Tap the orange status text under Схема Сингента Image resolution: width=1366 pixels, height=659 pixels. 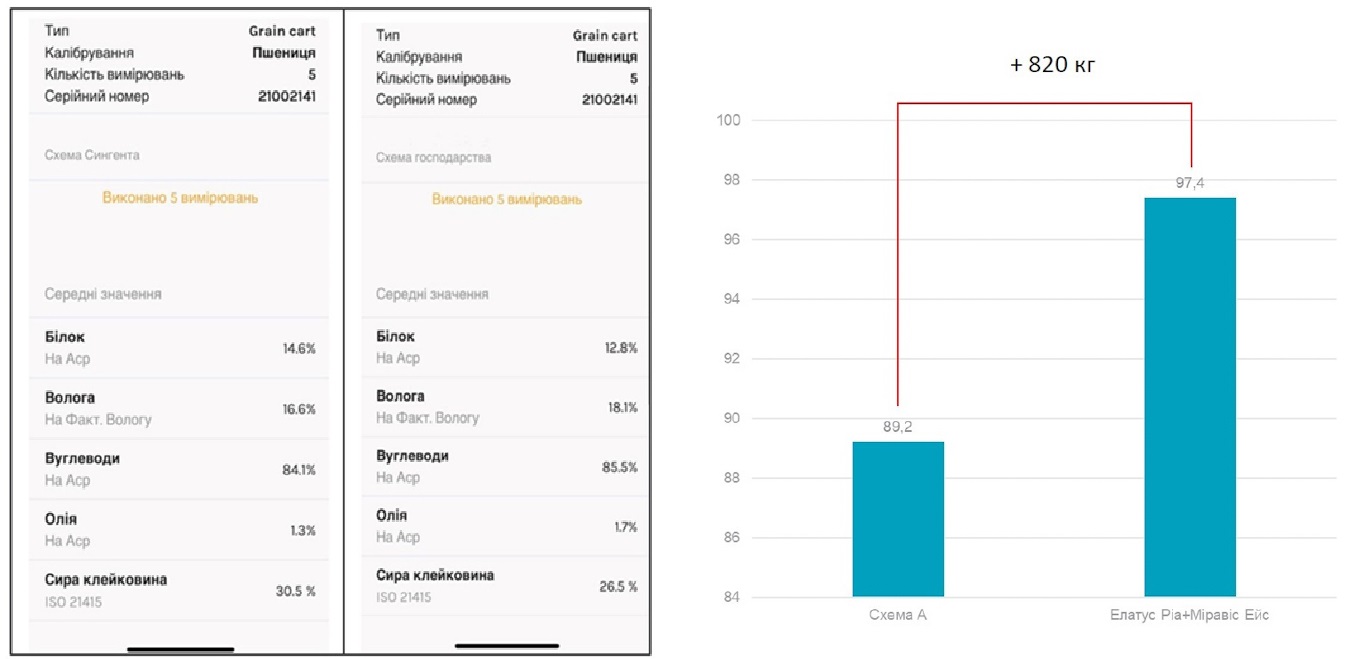180,198
